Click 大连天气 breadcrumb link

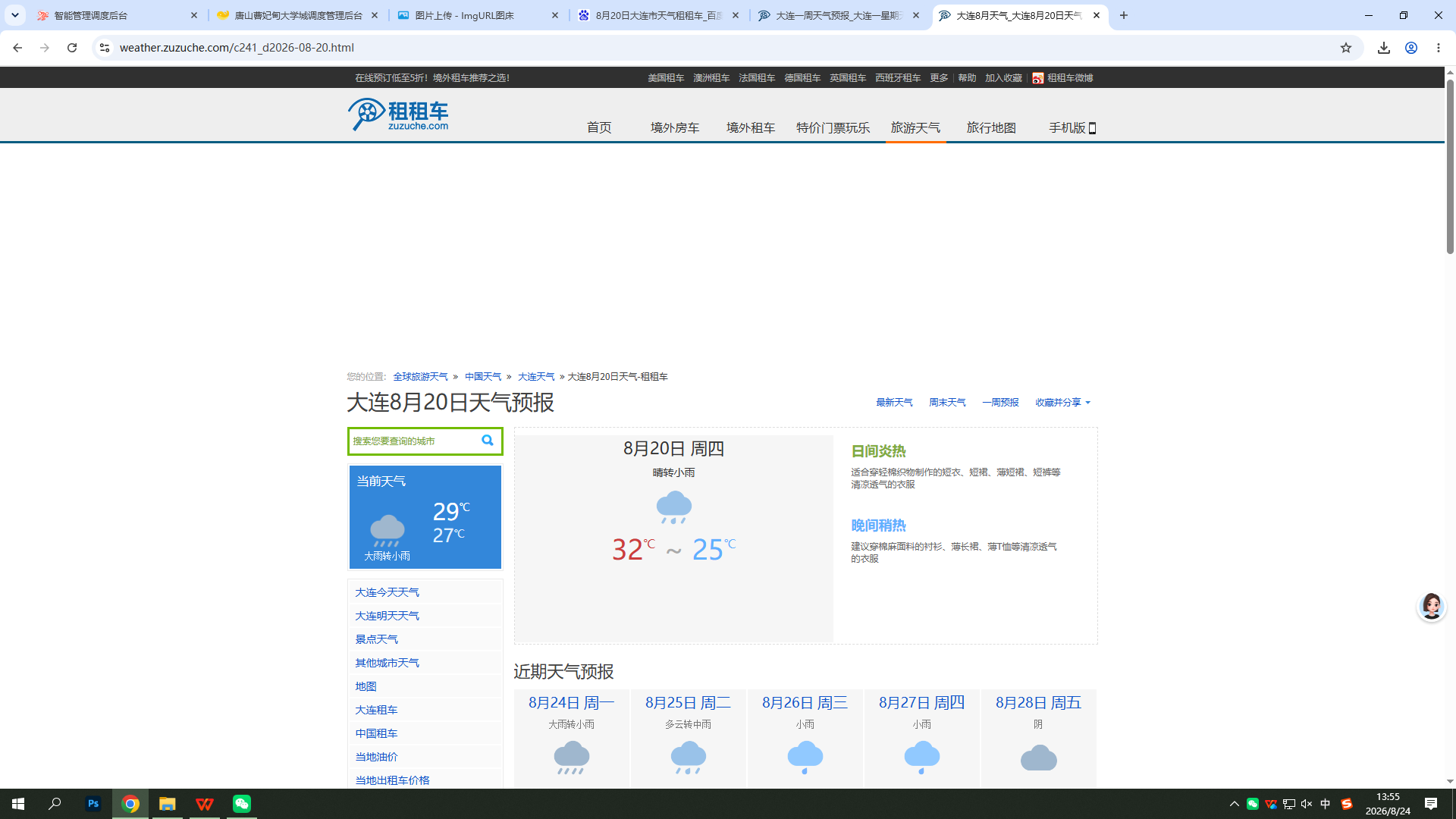(536, 377)
